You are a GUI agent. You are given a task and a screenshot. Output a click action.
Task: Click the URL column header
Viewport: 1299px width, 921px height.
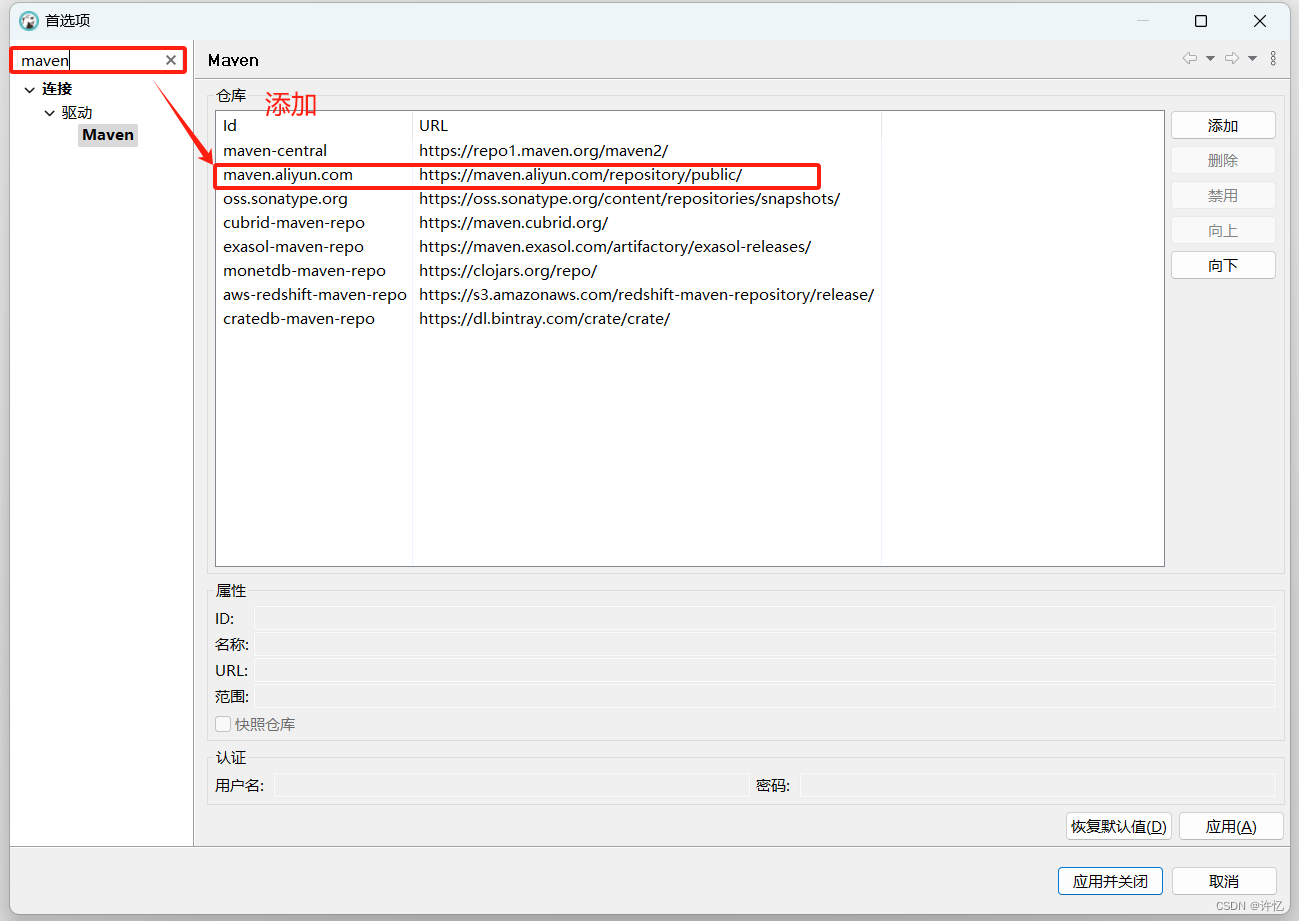coord(646,126)
